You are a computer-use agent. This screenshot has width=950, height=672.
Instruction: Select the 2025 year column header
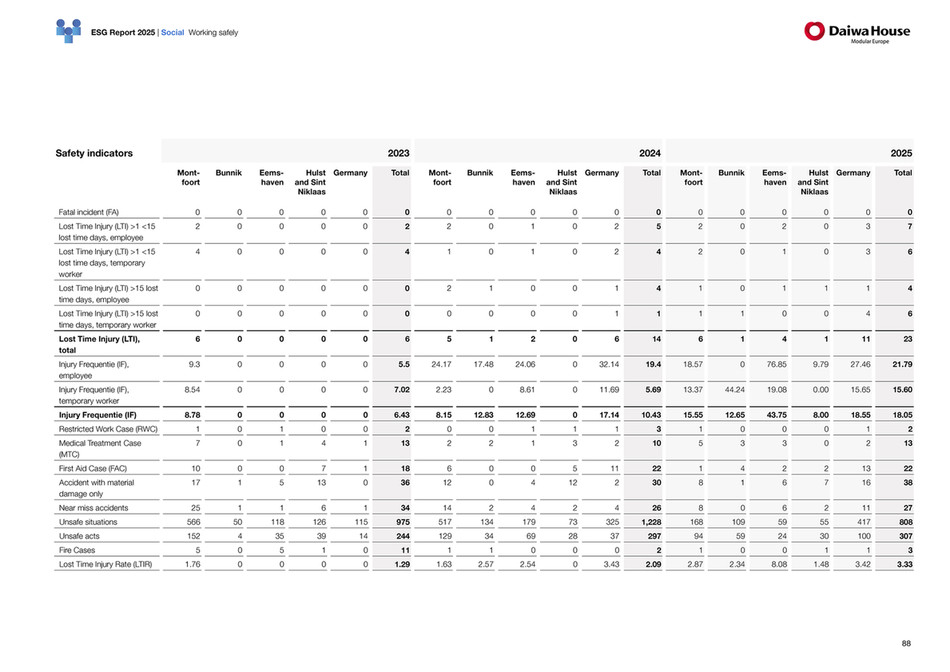[x=901, y=153]
